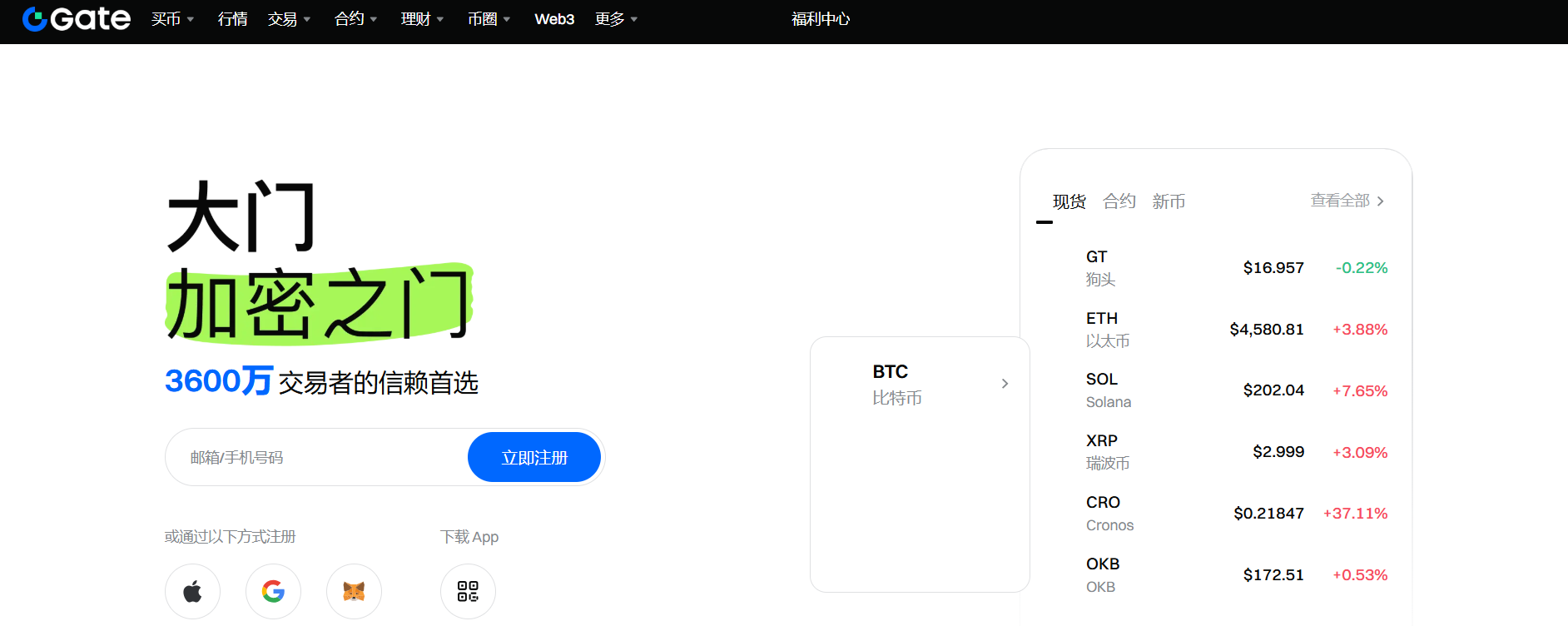
Task: Switch to the 新币 tab
Action: pos(1169,201)
